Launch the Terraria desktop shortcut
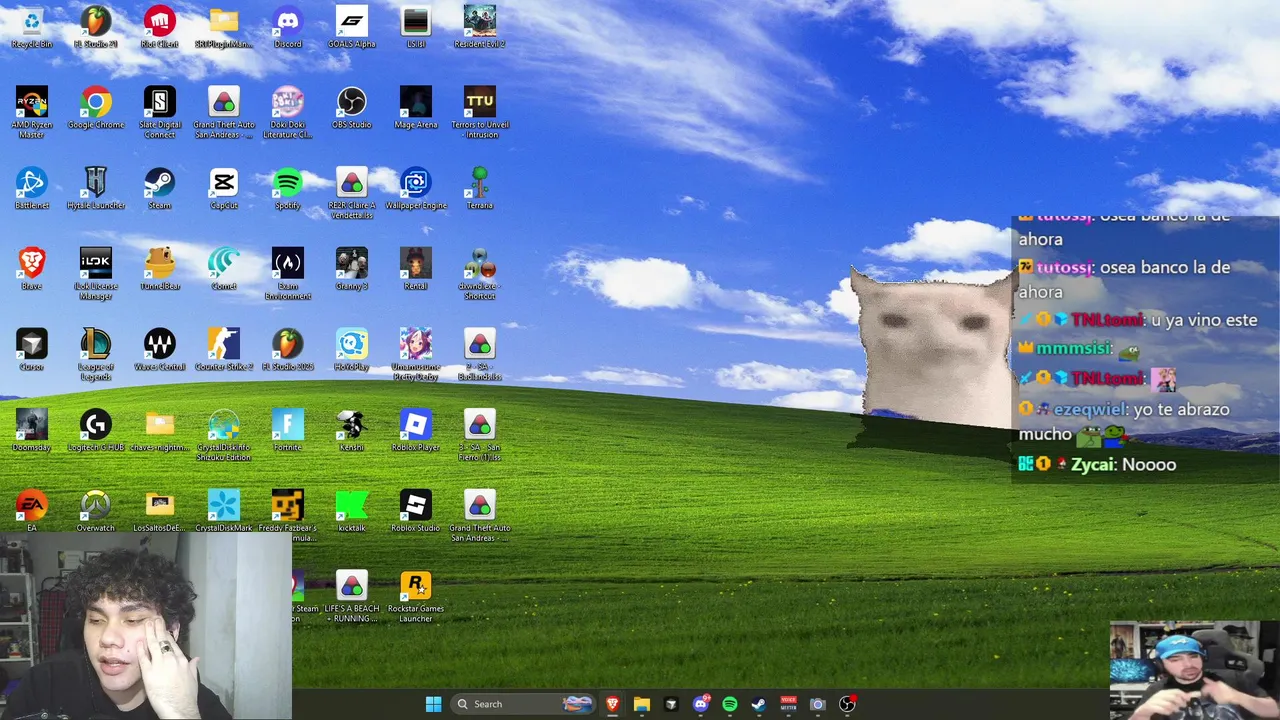This screenshot has width=1280, height=720. [480, 188]
